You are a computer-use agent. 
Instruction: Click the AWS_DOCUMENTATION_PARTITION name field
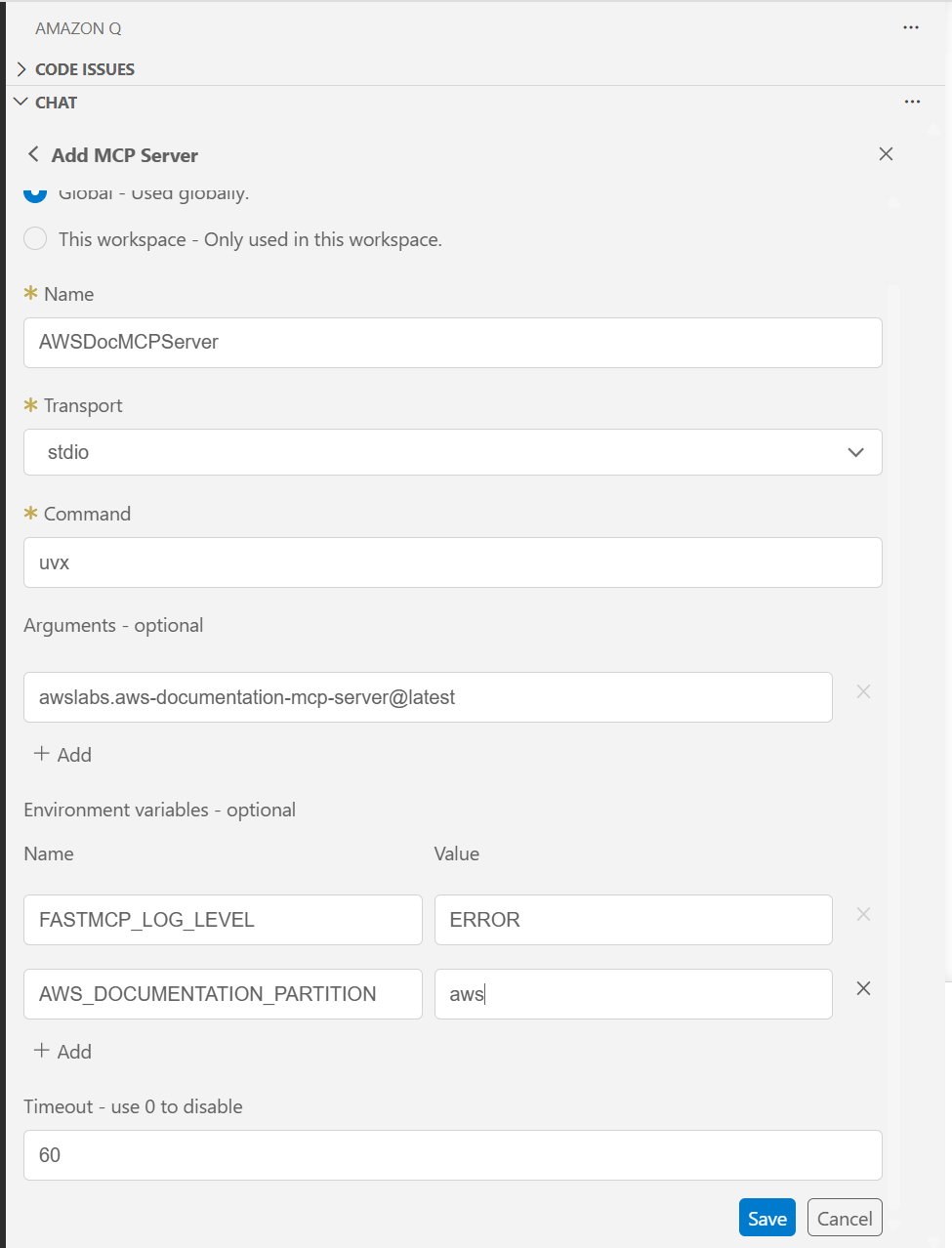(x=223, y=994)
